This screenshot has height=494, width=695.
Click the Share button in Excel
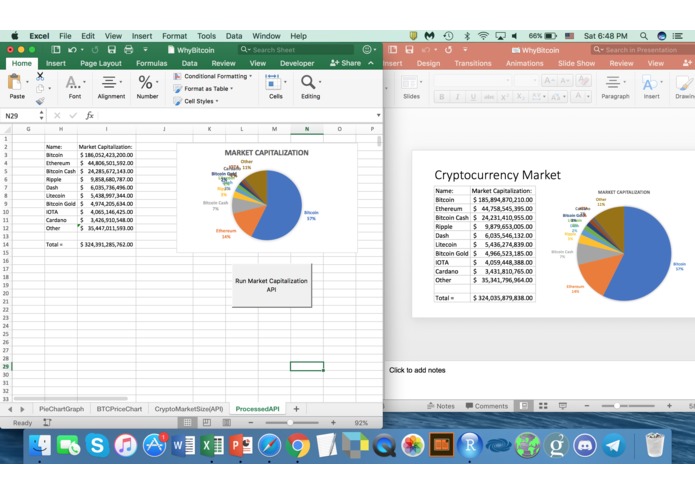click(346, 63)
